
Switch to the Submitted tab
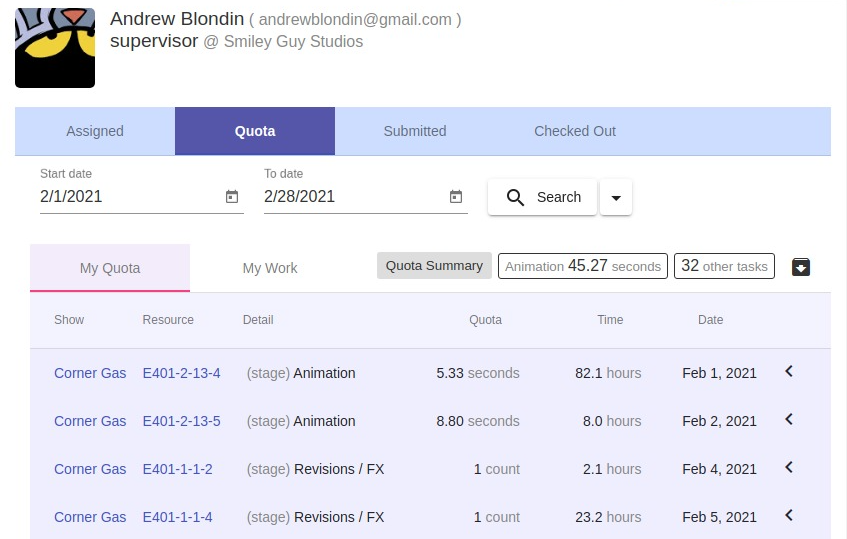tap(415, 131)
